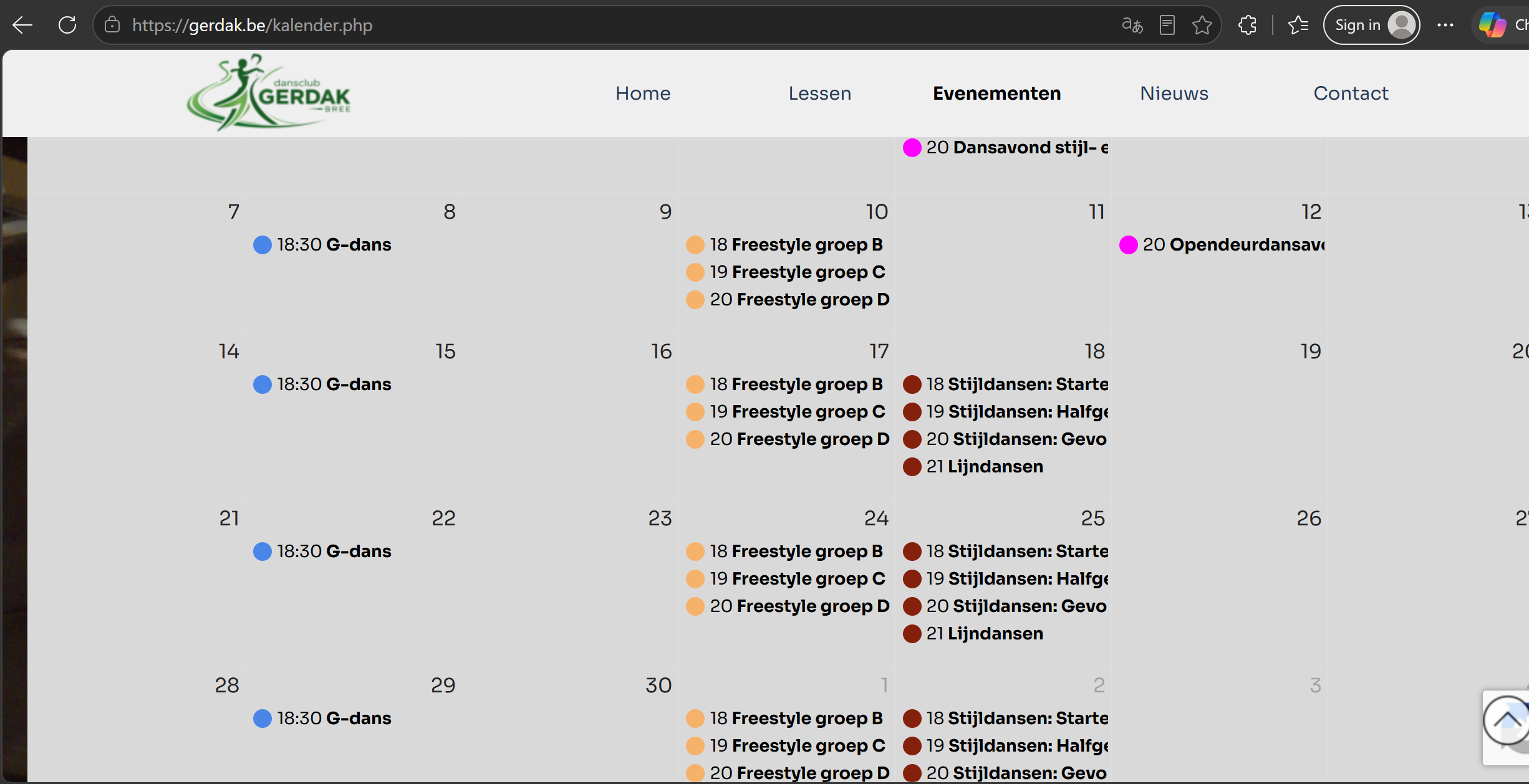This screenshot has height=784, width=1529.
Task: Open browser settings three-dots menu
Action: tap(1445, 25)
